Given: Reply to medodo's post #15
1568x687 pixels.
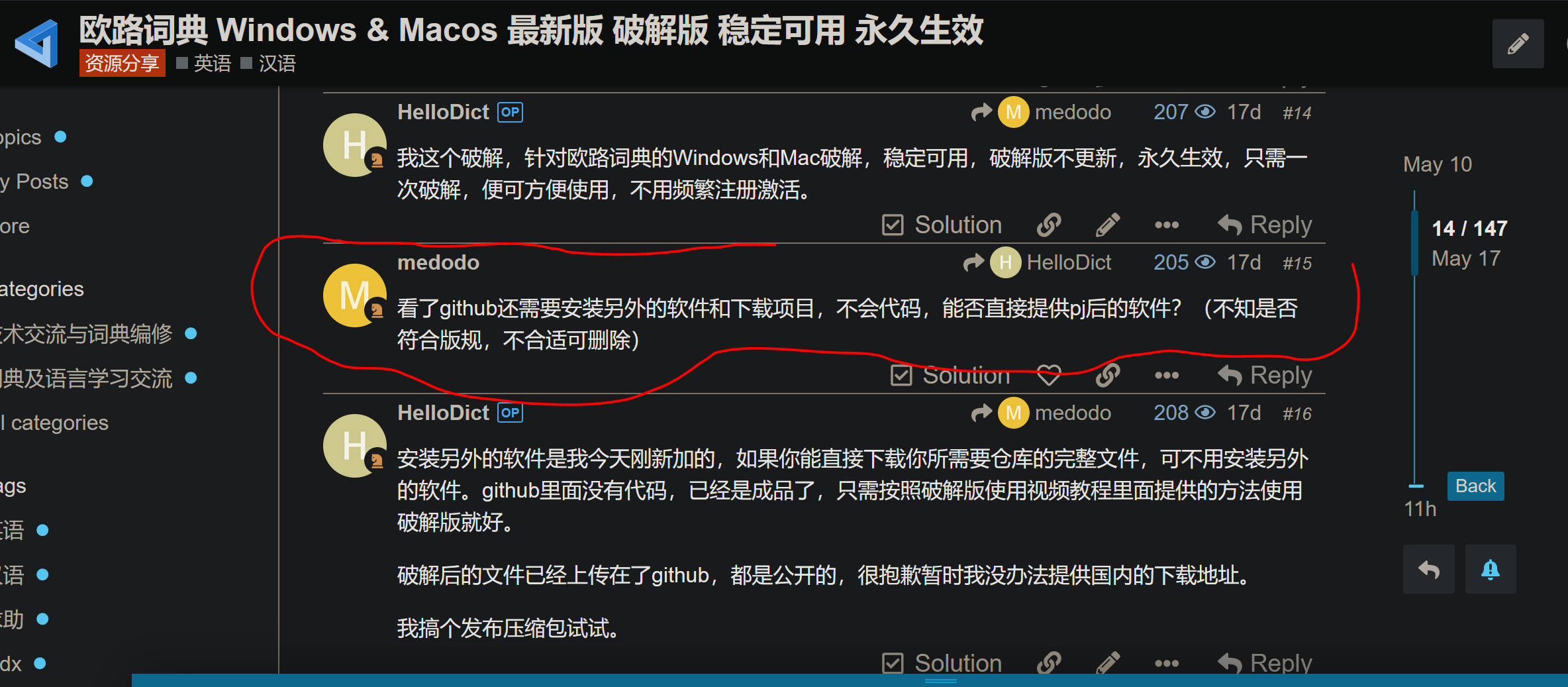Looking at the screenshot, I should pos(1265,376).
